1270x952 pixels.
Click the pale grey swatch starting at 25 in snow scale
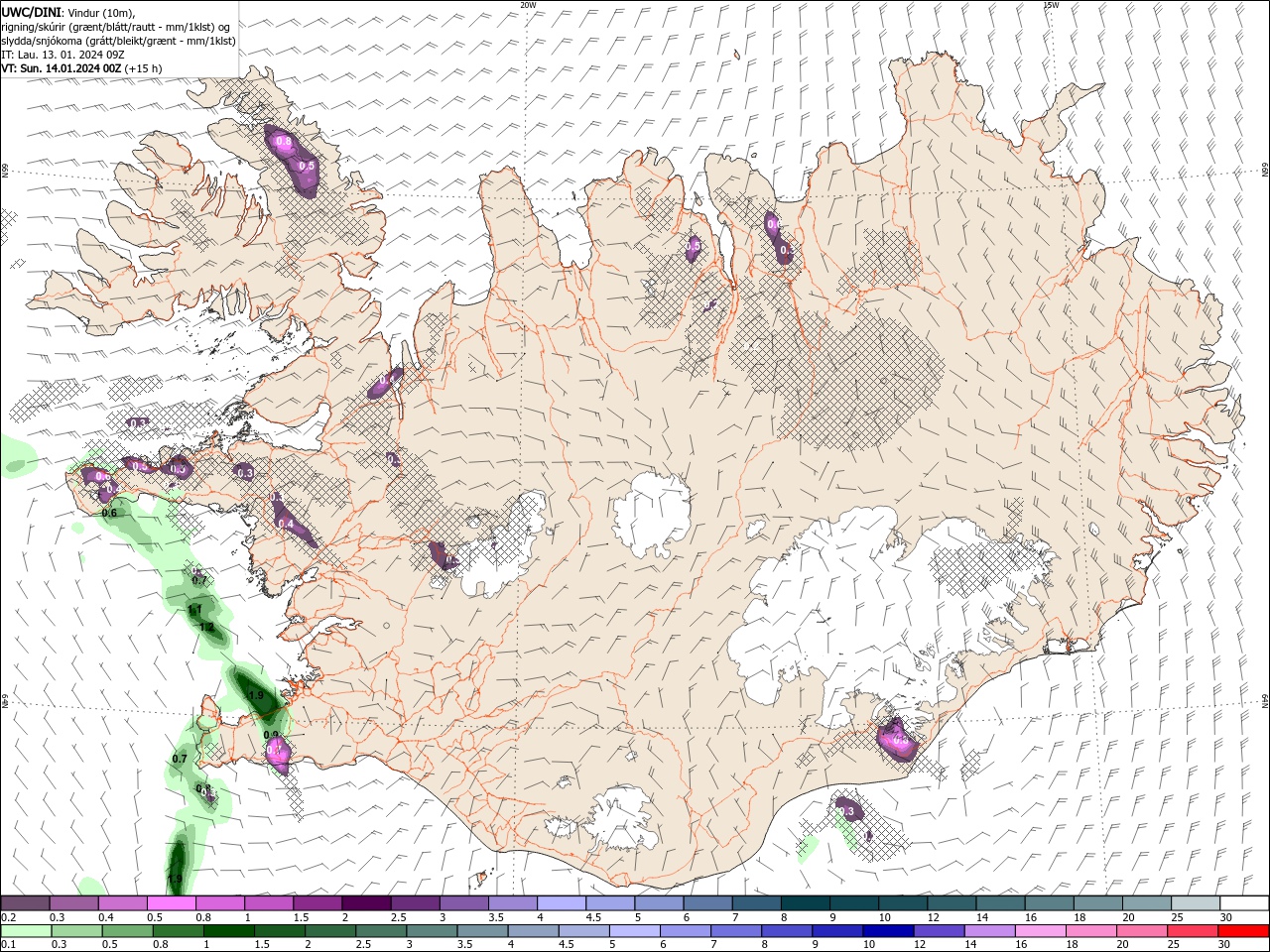pyautogui.click(x=1196, y=903)
